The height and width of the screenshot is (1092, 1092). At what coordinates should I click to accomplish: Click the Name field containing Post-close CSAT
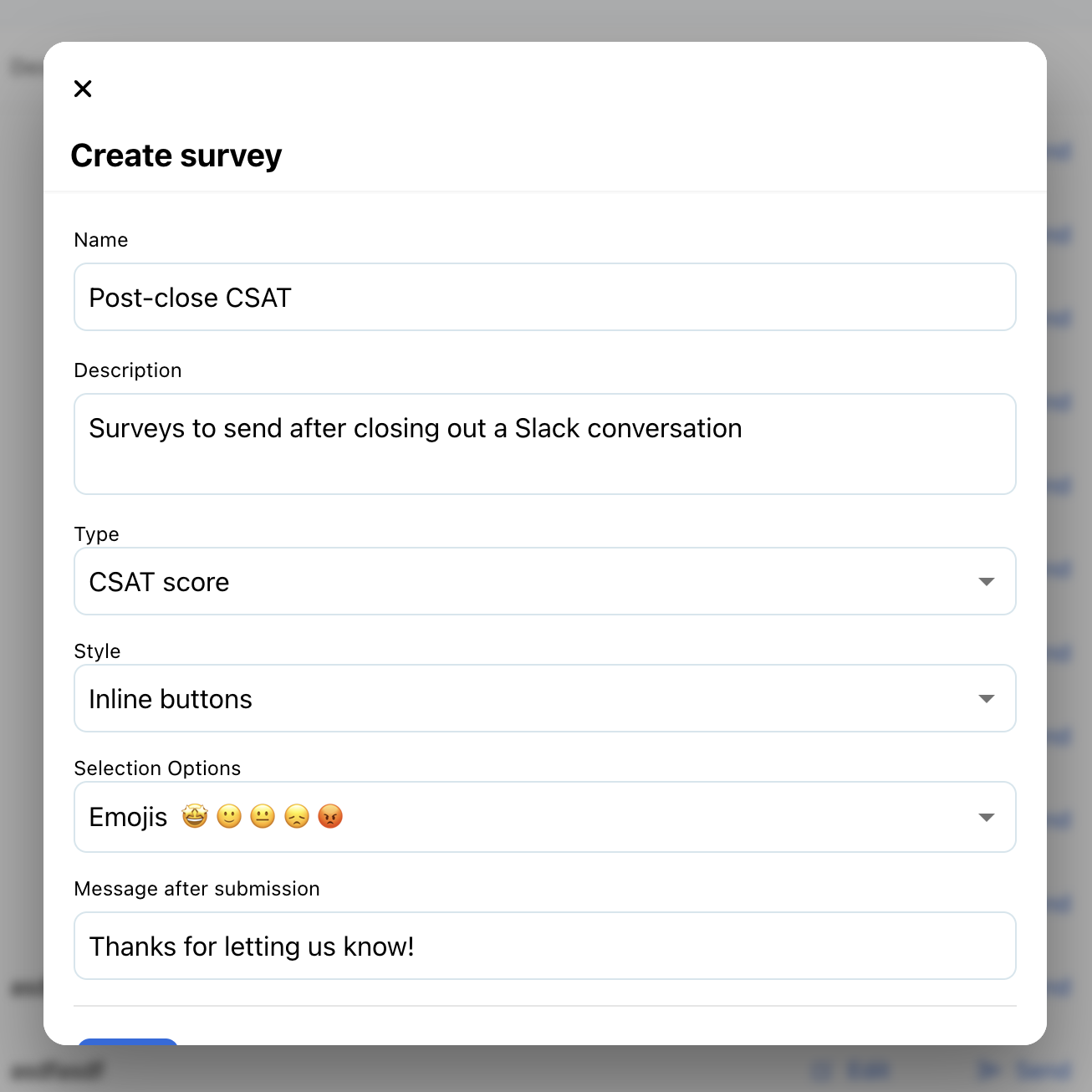(x=544, y=297)
